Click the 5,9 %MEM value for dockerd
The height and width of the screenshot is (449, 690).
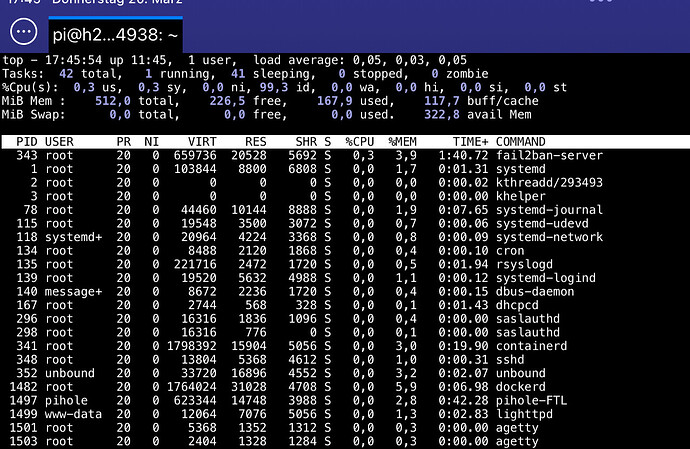point(406,387)
